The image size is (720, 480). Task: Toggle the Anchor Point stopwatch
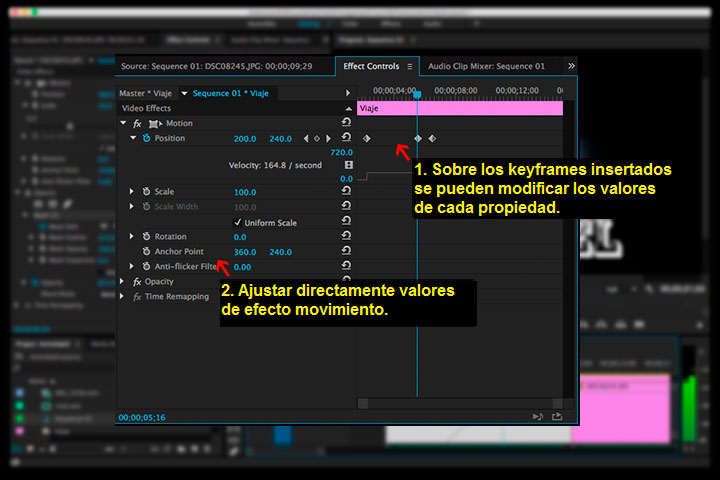tap(146, 252)
